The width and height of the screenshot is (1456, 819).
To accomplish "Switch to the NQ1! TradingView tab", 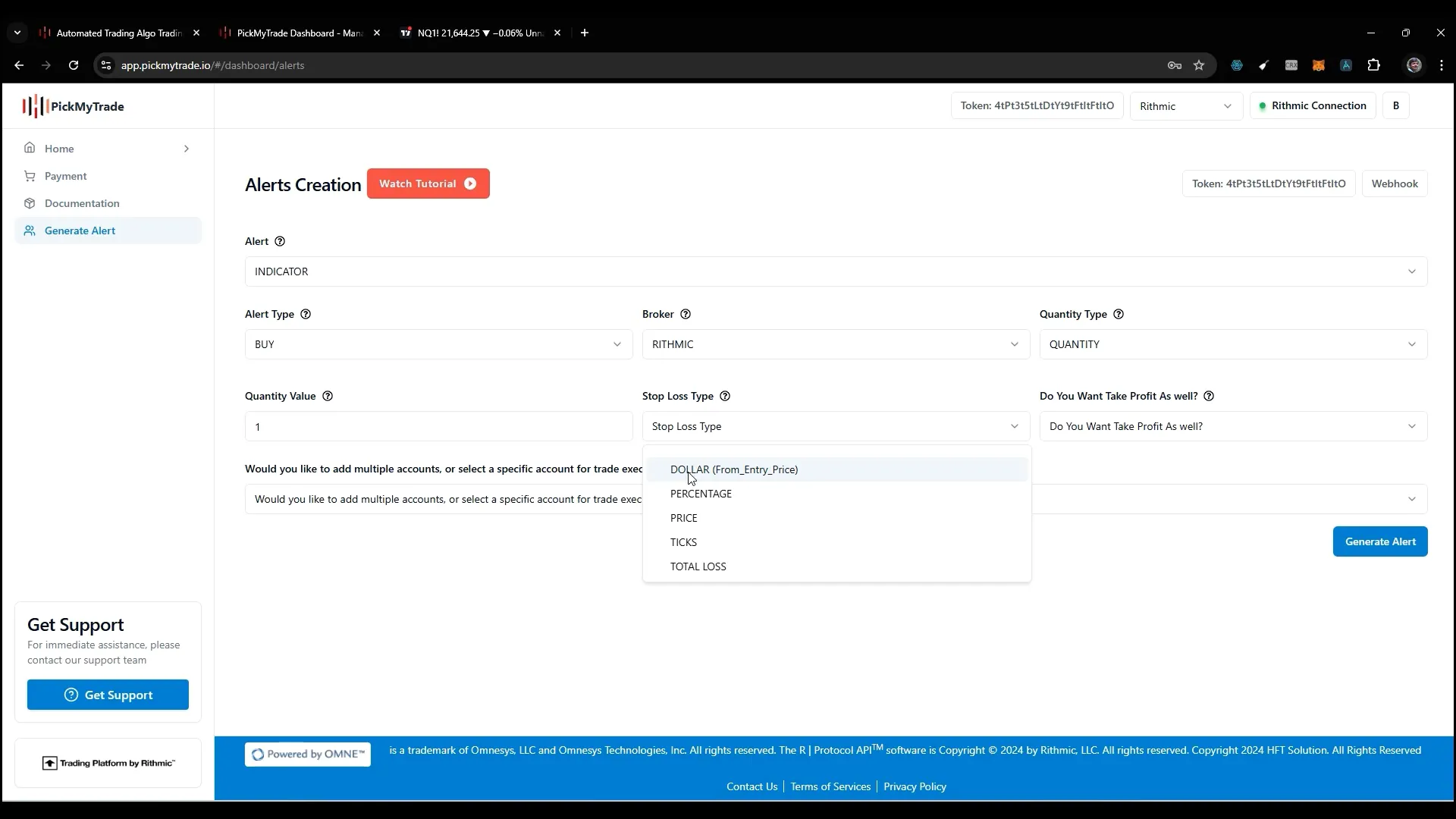I will click(x=481, y=33).
